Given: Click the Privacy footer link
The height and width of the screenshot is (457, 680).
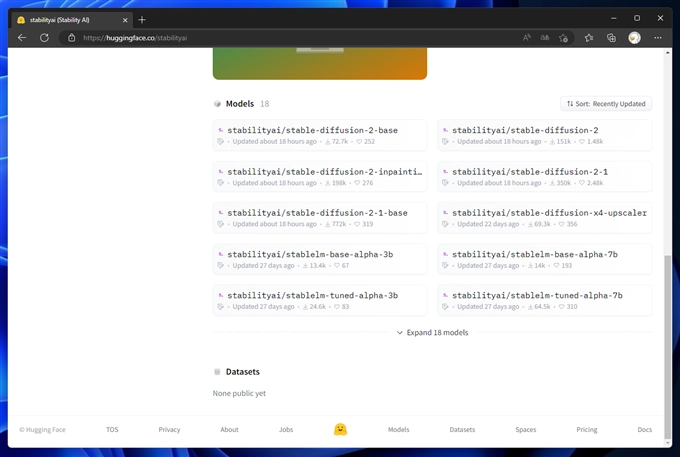Looking at the screenshot, I should click(x=169, y=429).
